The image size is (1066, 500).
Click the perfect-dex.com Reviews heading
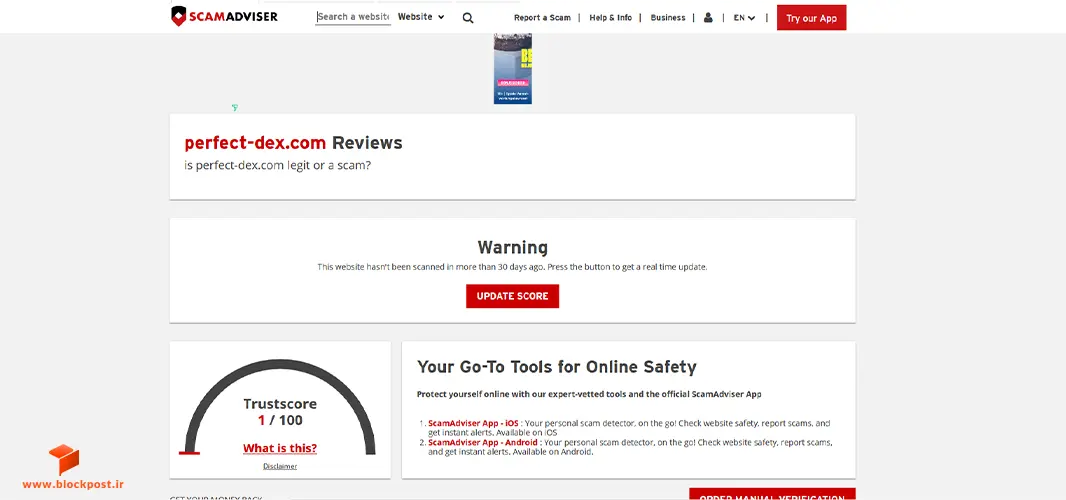coord(293,143)
